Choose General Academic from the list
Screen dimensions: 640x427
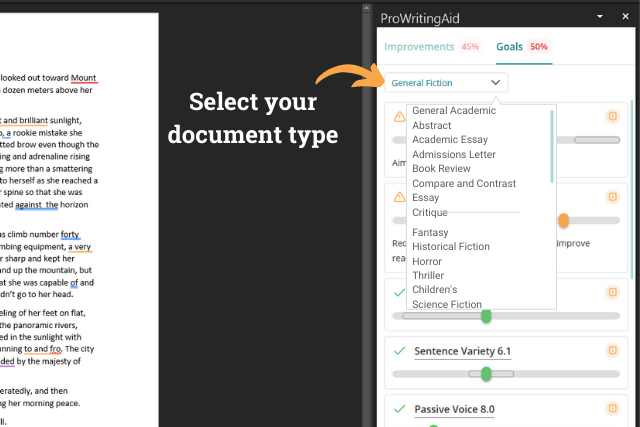click(454, 111)
